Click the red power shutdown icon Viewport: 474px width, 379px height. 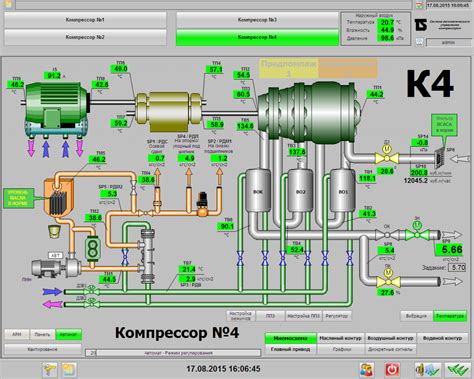[392, 369]
